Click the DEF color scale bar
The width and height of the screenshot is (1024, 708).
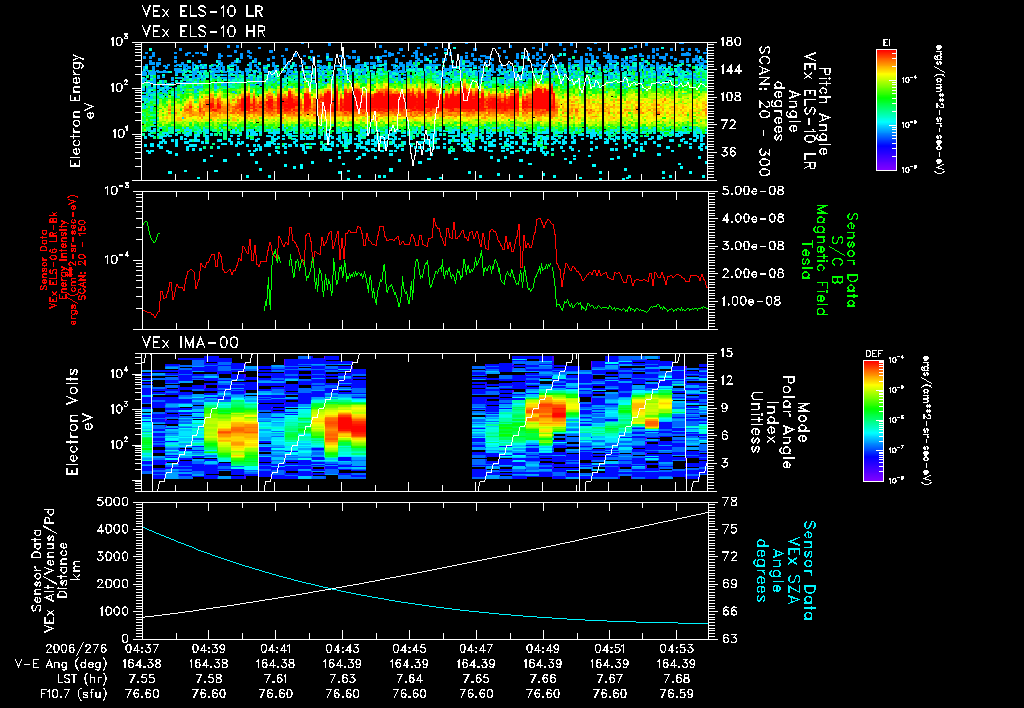coord(874,421)
